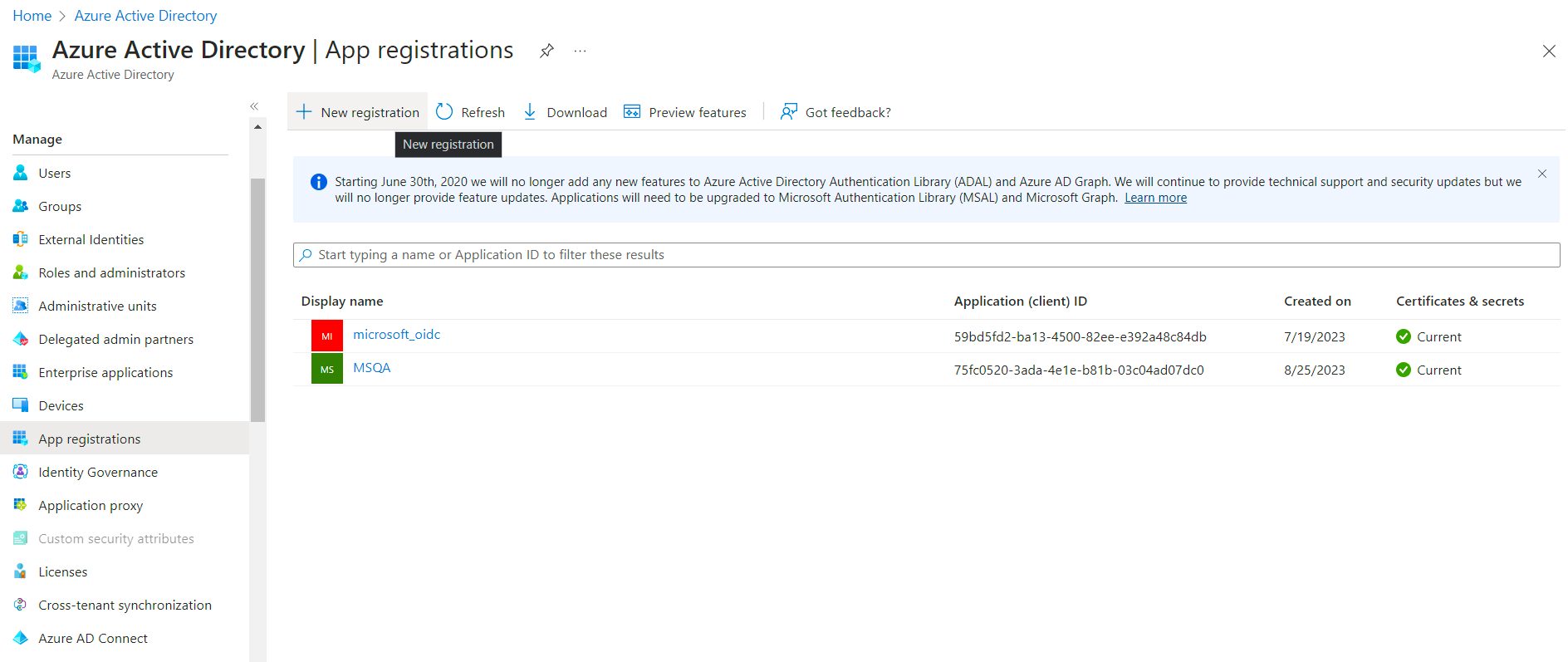Click the red MI app tile
Screen dimensions: 1568x662
pyautogui.click(x=327, y=336)
